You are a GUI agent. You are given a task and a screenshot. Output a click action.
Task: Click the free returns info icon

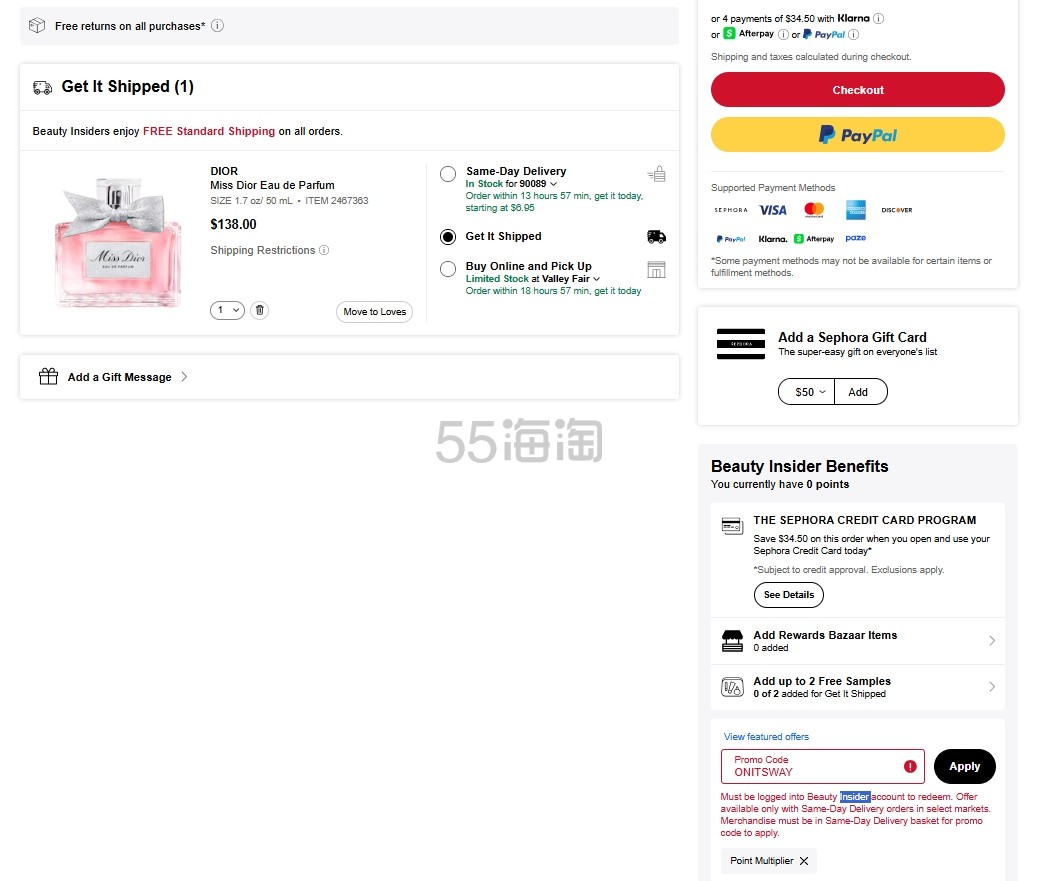tap(217, 26)
